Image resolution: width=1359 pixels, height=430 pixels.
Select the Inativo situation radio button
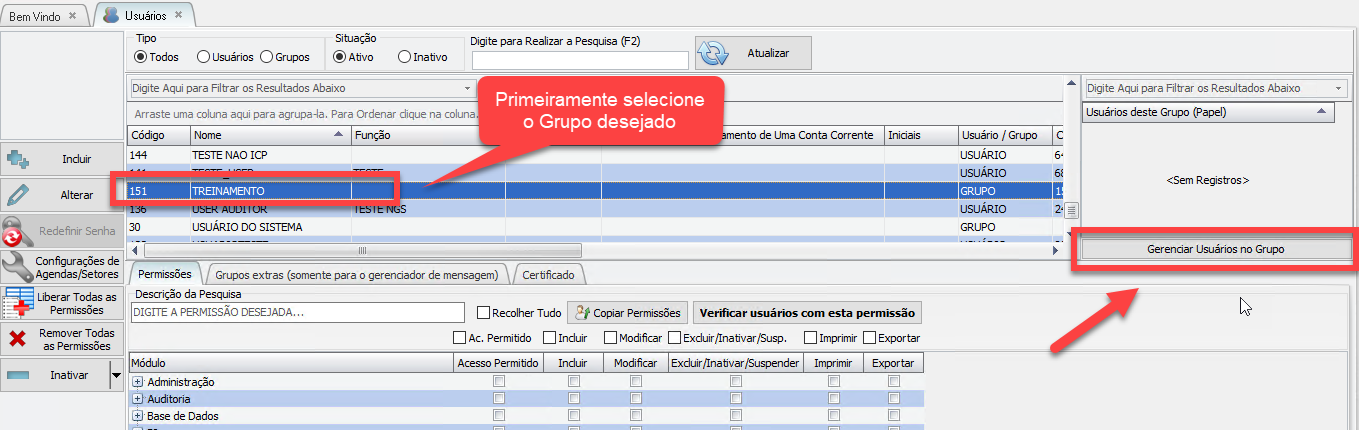[405, 57]
